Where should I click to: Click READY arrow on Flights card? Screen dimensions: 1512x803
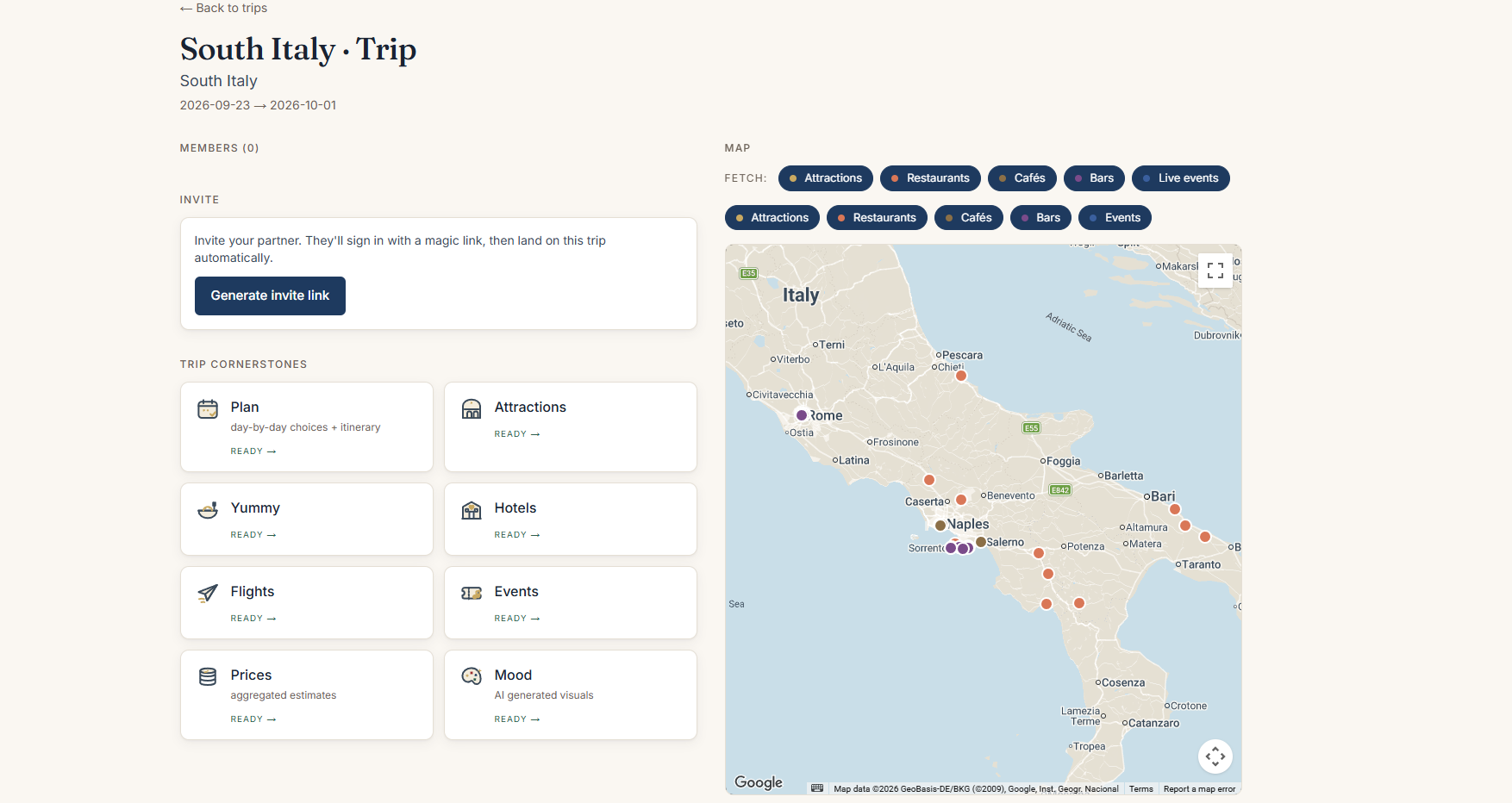[253, 619]
